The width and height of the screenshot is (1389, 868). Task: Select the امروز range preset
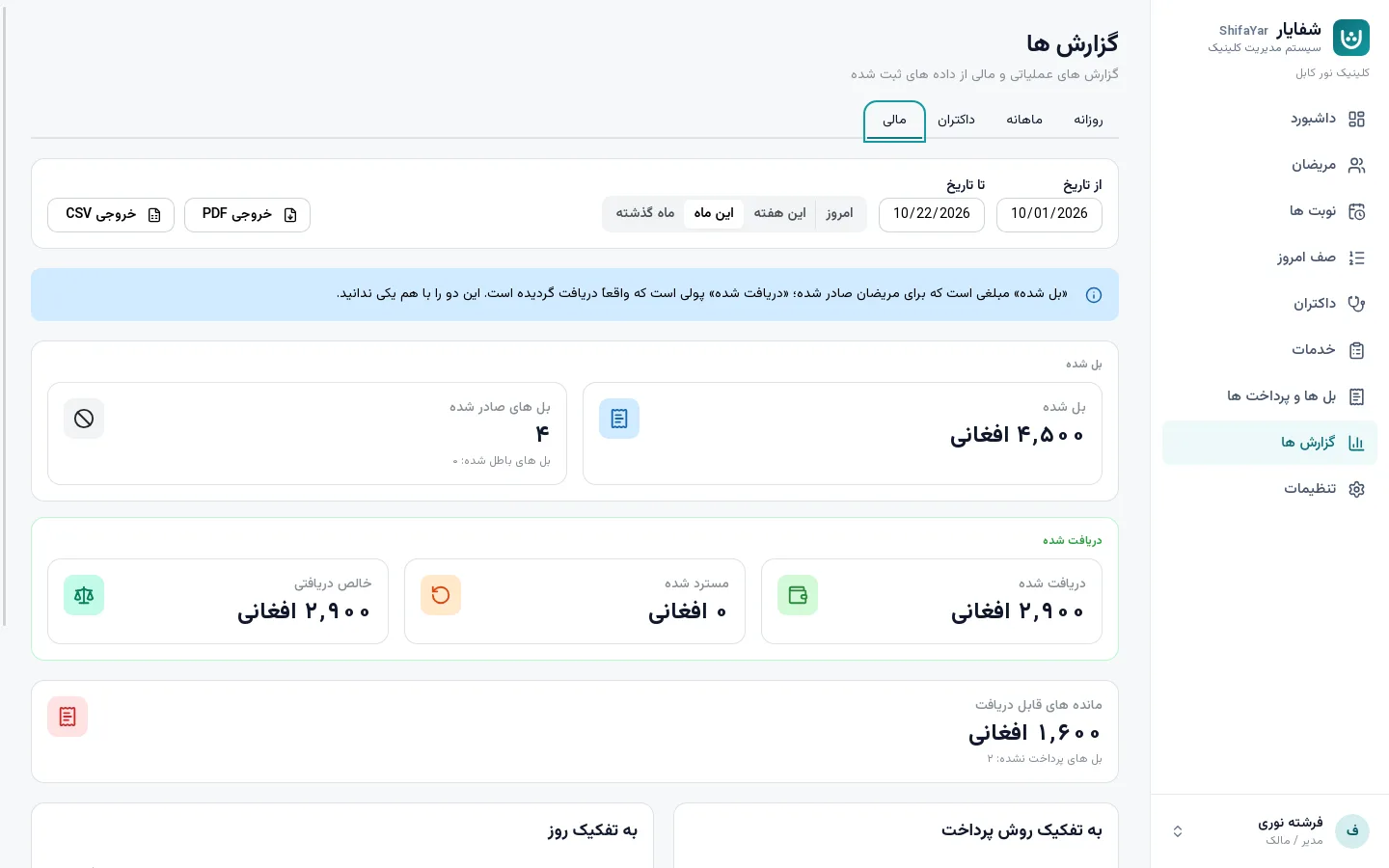tap(839, 213)
